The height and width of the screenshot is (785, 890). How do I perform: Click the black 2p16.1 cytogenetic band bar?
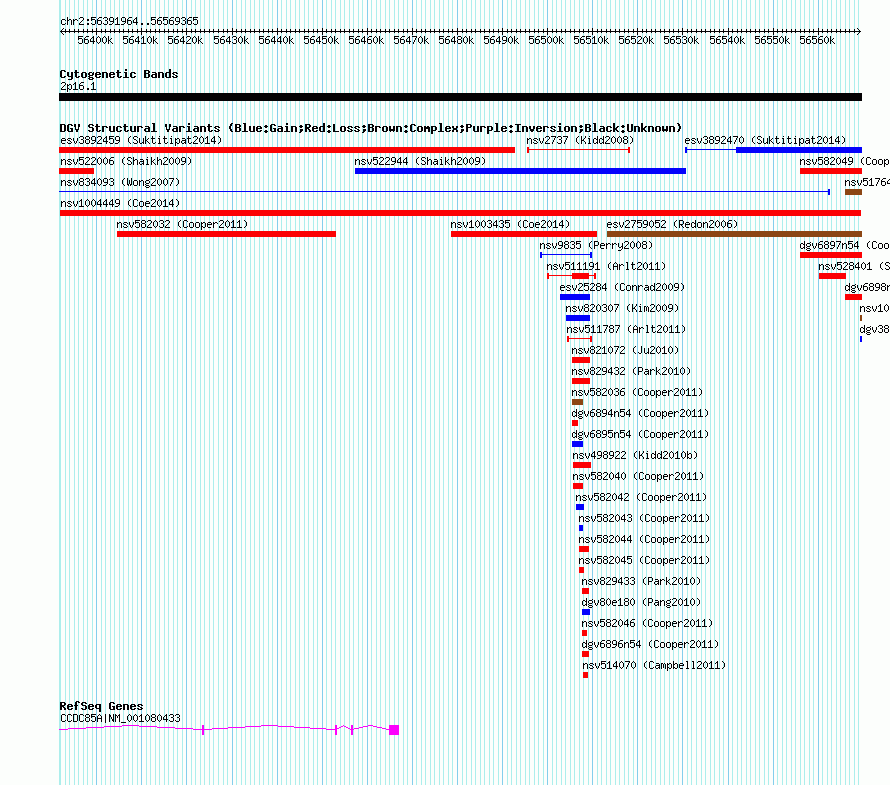pyautogui.click(x=460, y=97)
